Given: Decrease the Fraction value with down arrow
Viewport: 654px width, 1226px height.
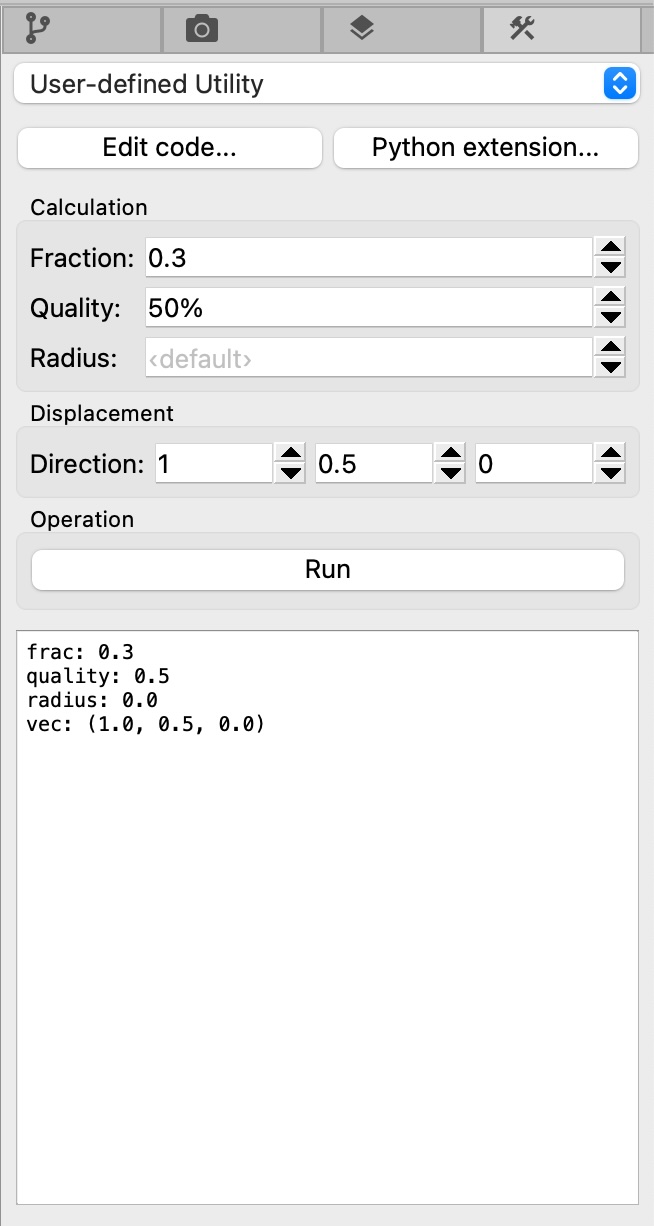Looking at the screenshot, I should [609, 268].
